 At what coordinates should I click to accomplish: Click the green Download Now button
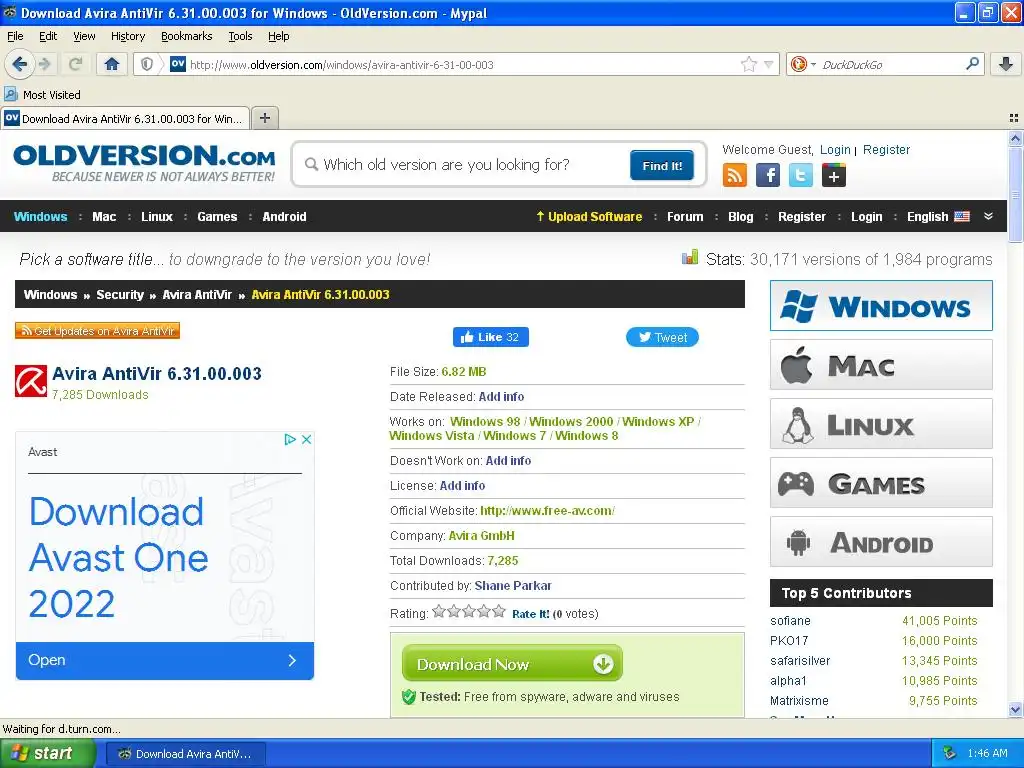pyautogui.click(x=512, y=664)
